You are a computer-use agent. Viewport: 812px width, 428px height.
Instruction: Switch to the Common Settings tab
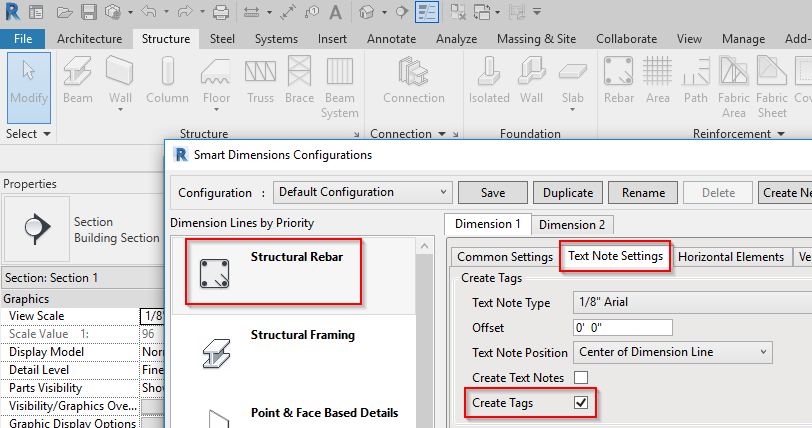pyautogui.click(x=505, y=256)
